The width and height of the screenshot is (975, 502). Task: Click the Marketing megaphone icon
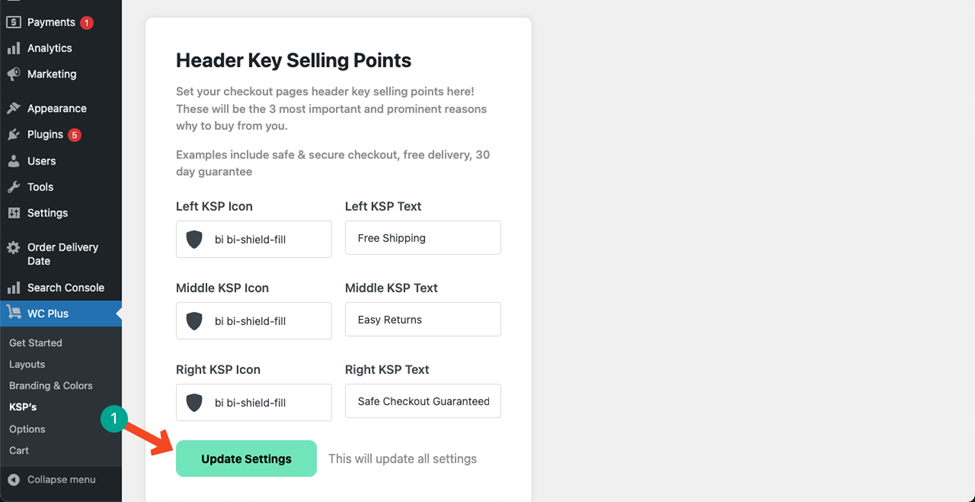pyautogui.click(x=14, y=74)
